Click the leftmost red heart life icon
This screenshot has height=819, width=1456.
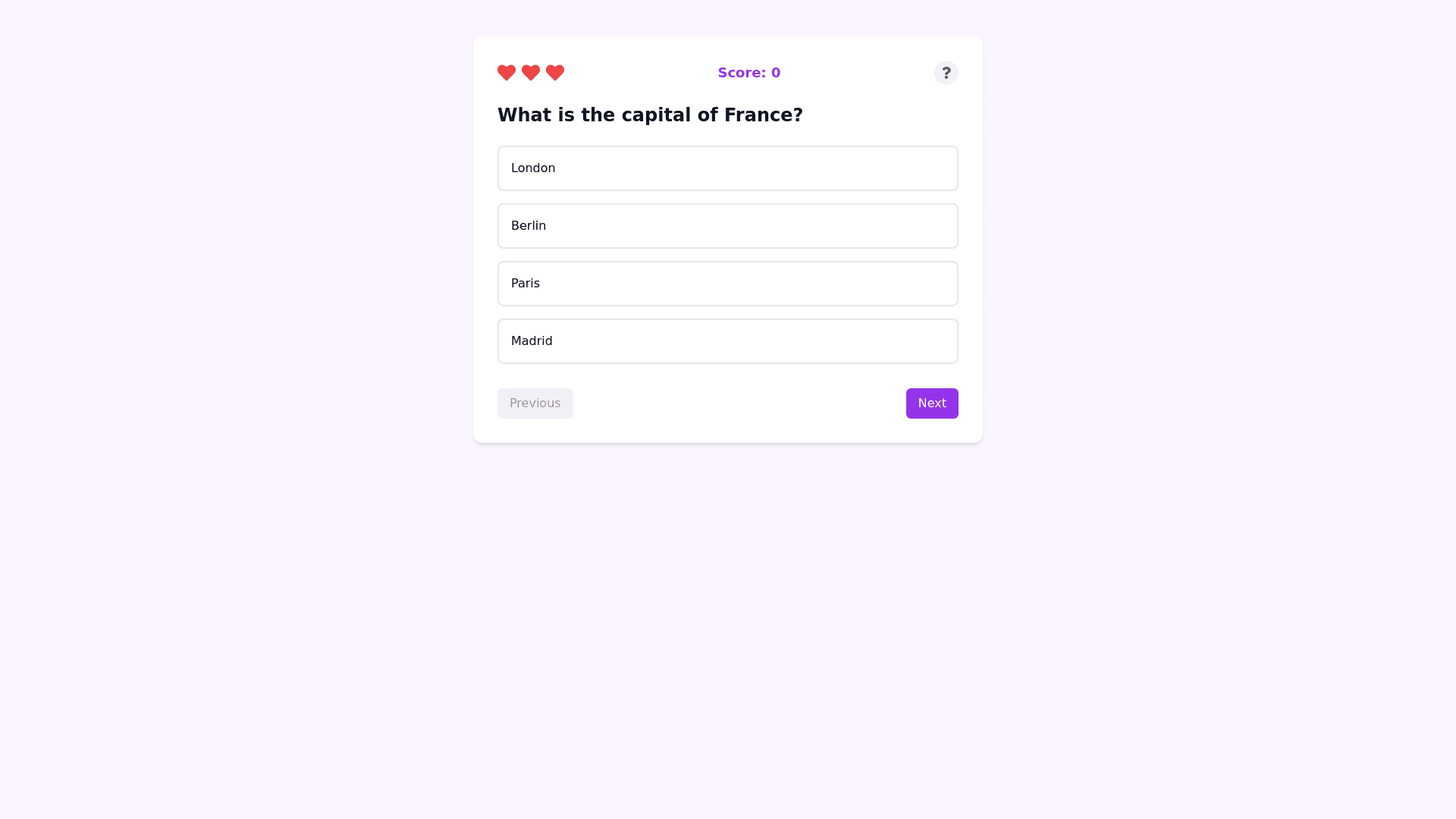(507, 73)
